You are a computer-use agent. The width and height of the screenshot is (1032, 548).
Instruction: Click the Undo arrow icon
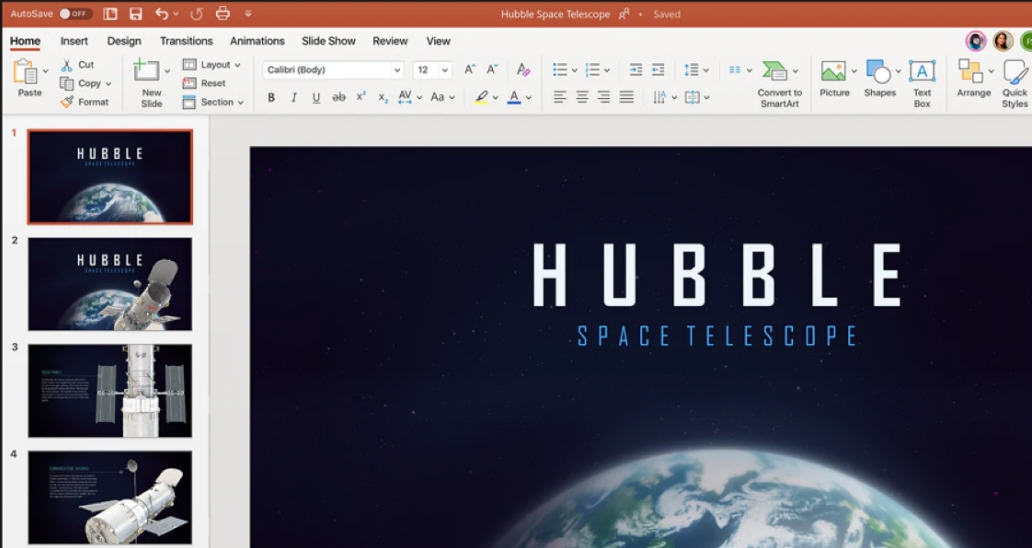point(162,14)
